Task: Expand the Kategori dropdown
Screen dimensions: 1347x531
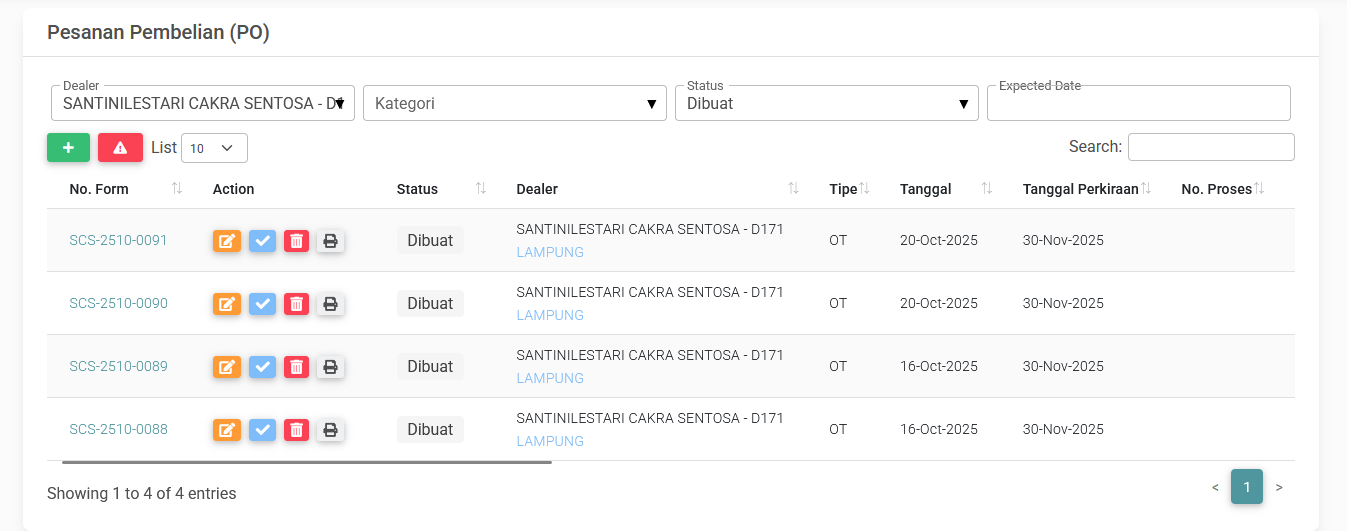Action: 514,103
